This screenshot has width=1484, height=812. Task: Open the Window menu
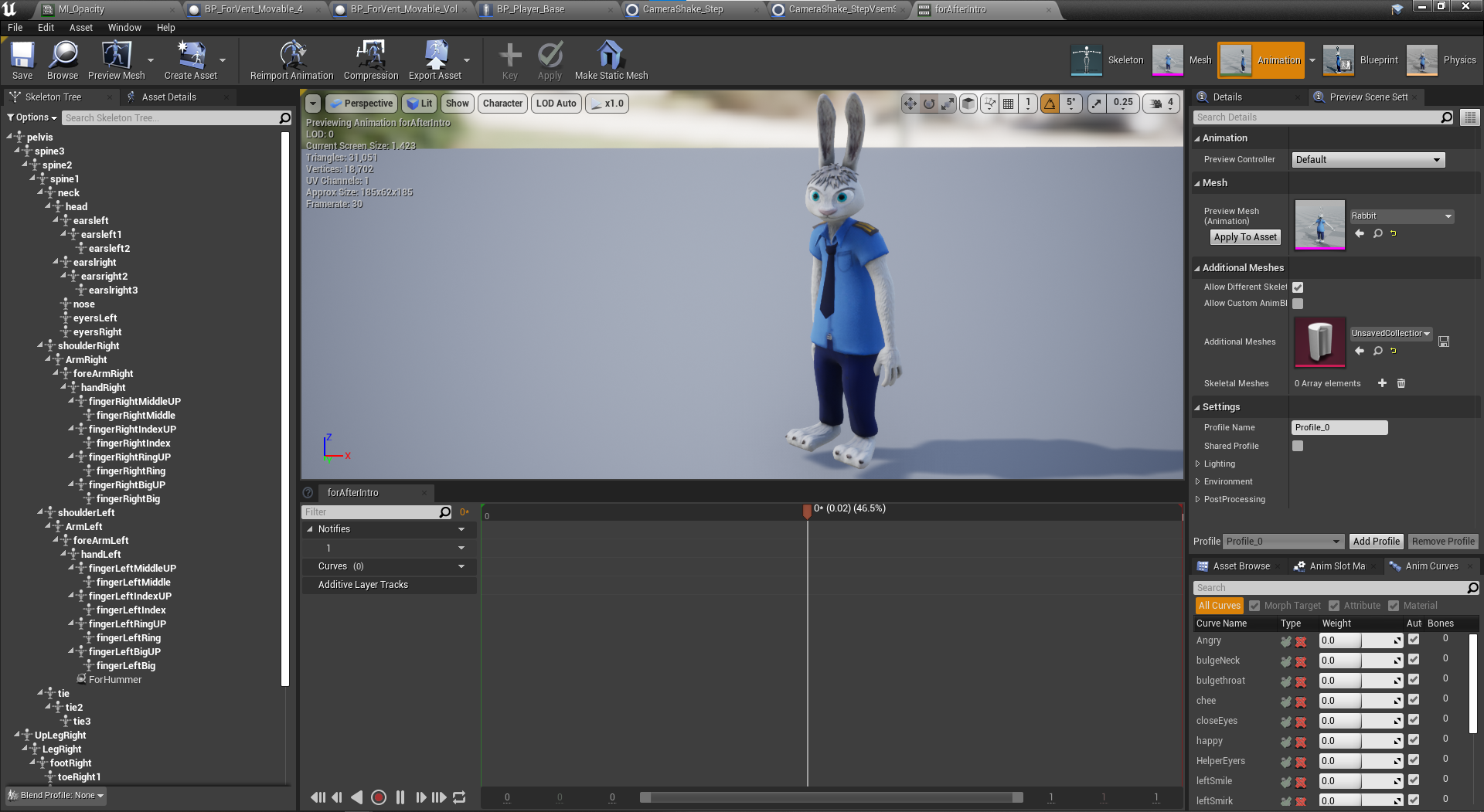tap(124, 27)
